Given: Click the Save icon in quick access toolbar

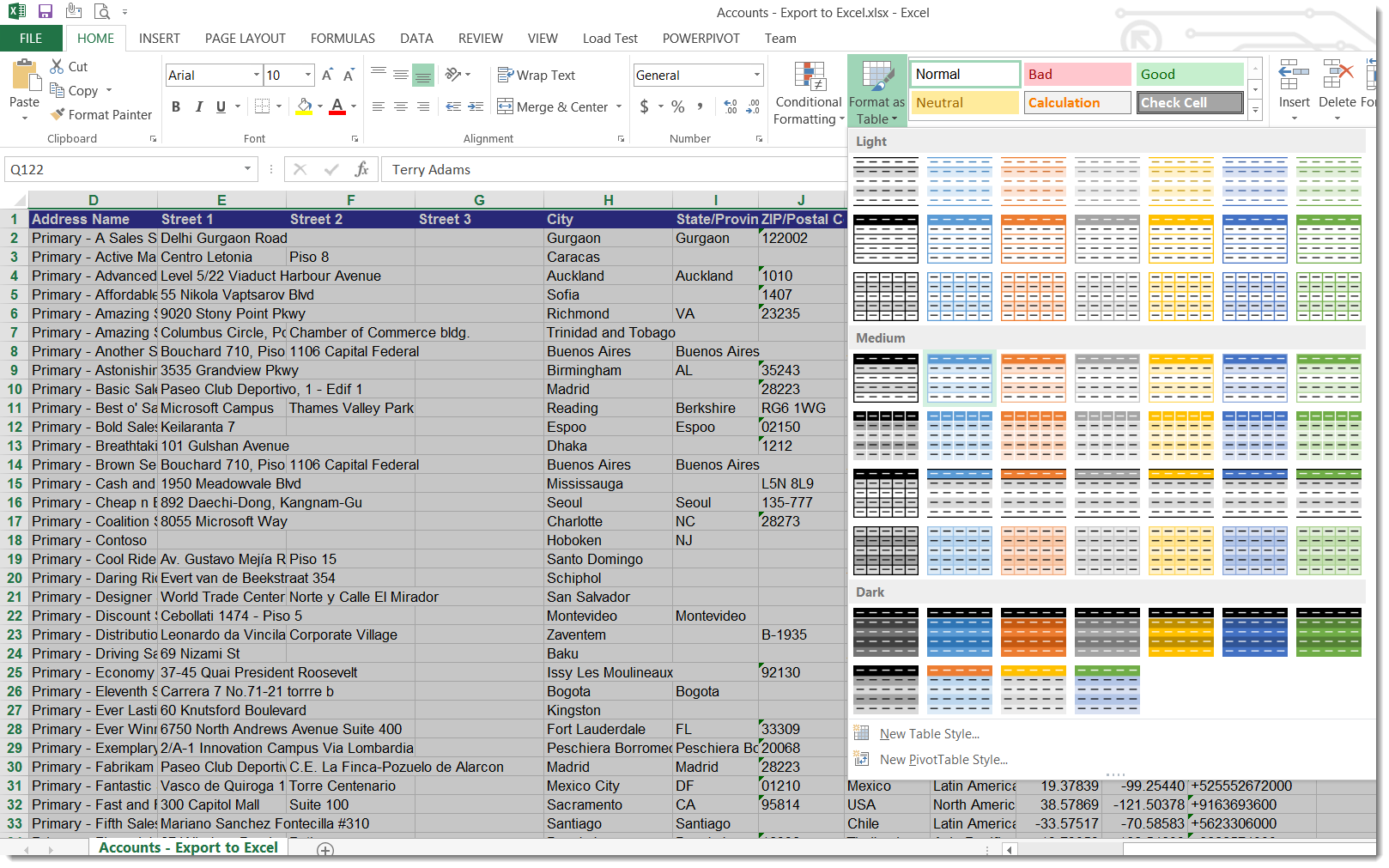Looking at the screenshot, I should point(45,12).
